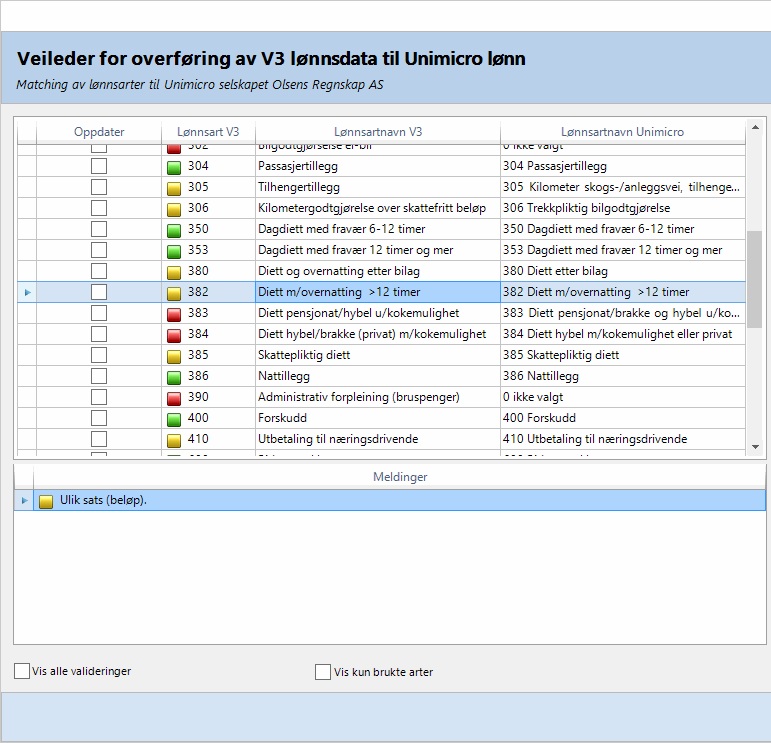Click the scroll down arrow of the table

coord(755,447)
